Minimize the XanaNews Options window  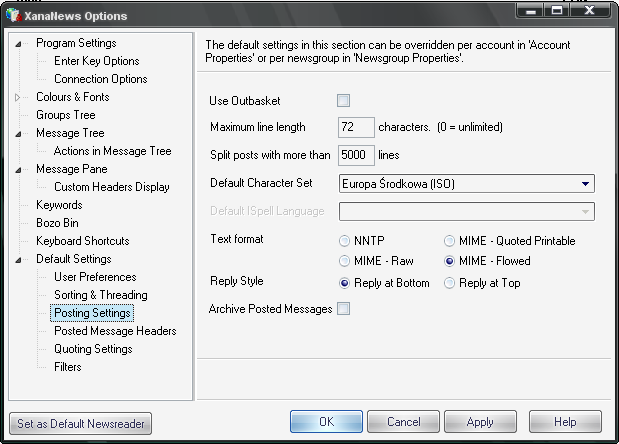(531, 11)
